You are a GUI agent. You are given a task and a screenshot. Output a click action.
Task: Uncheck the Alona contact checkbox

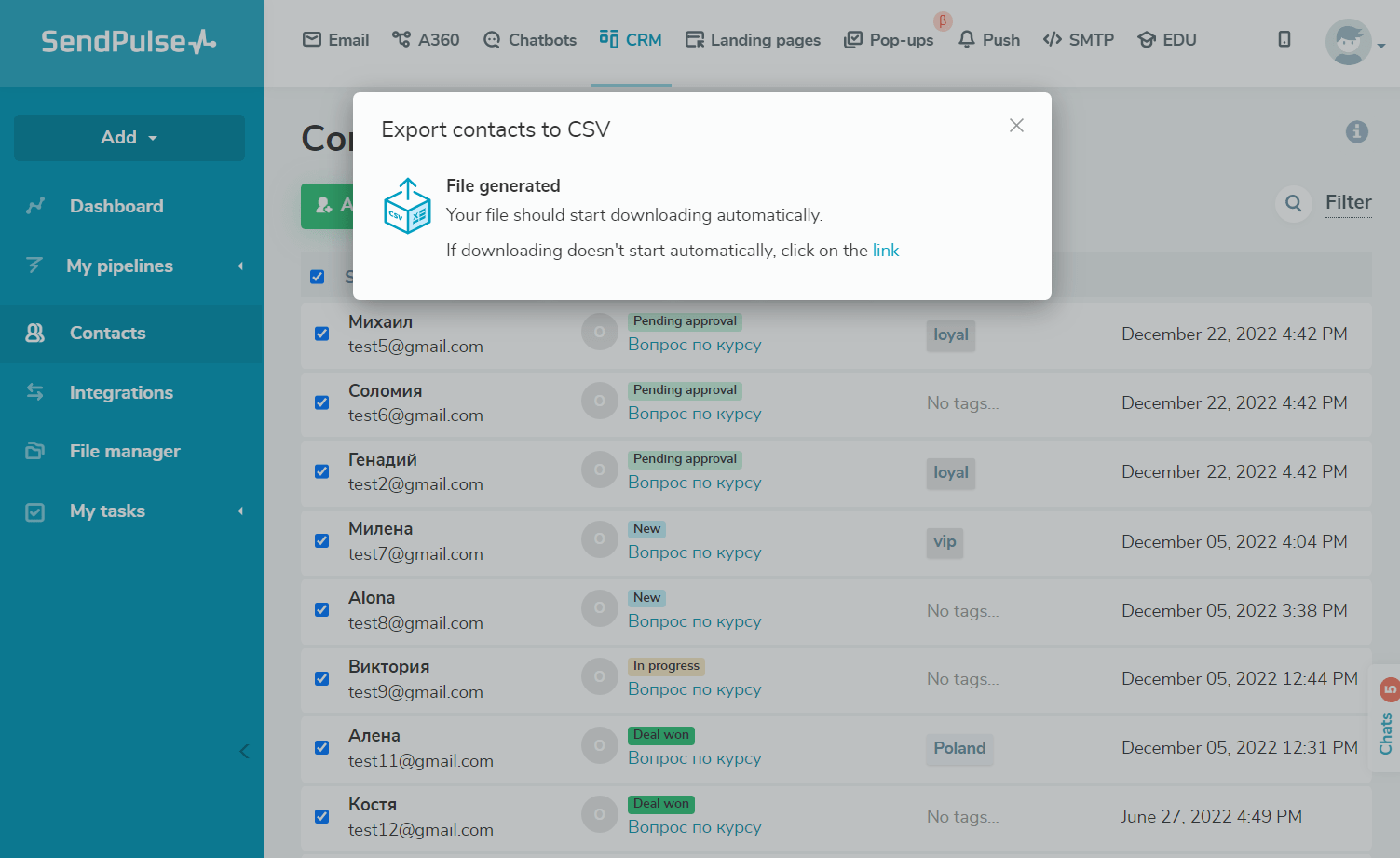[322, 610]
